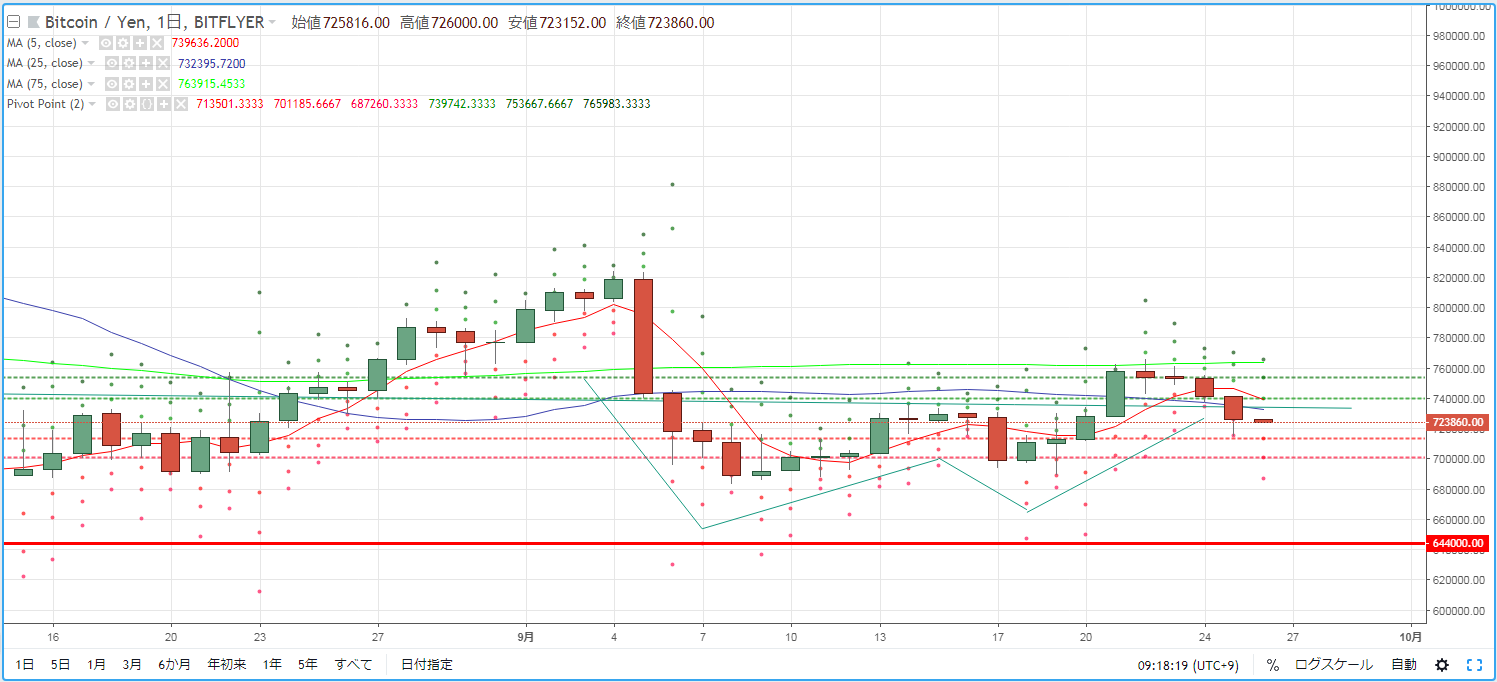The height and width of the screenshot is (682, 1497).
Task: Enter fullscreen mode with the expand icon
Action: [x=1474, y=665]
